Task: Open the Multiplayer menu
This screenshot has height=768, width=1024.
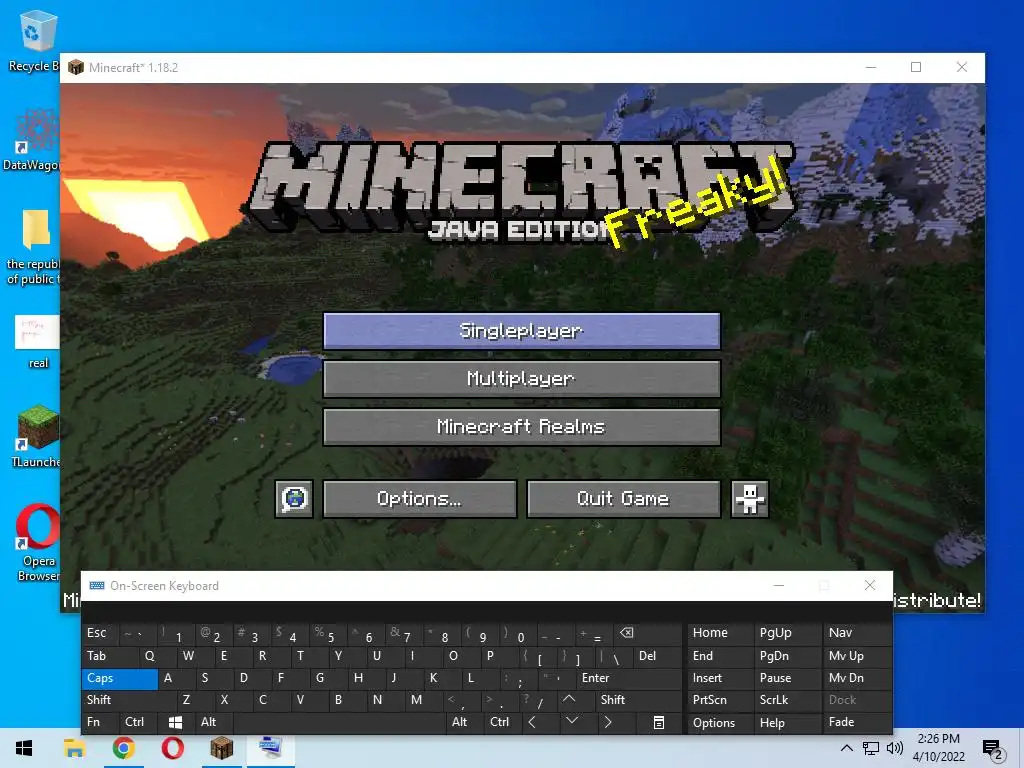Action: (522, 379)
